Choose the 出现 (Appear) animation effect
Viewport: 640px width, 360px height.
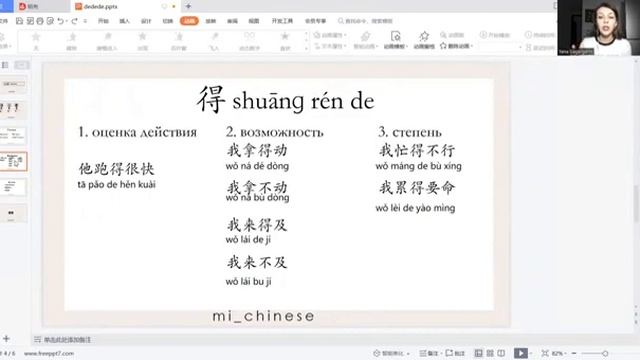pos(142,41)
